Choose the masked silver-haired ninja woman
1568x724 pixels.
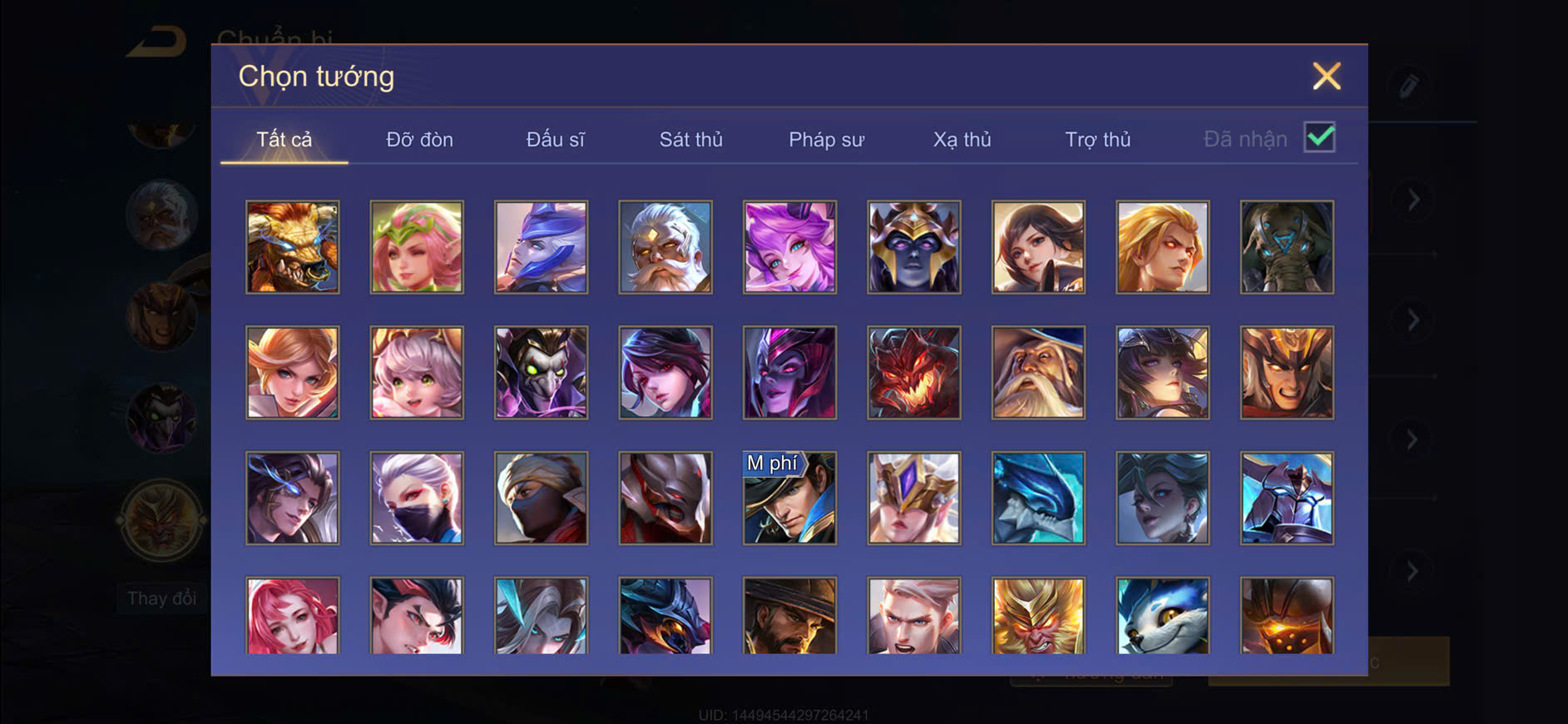pyautogui.click(x=417, y=498)
